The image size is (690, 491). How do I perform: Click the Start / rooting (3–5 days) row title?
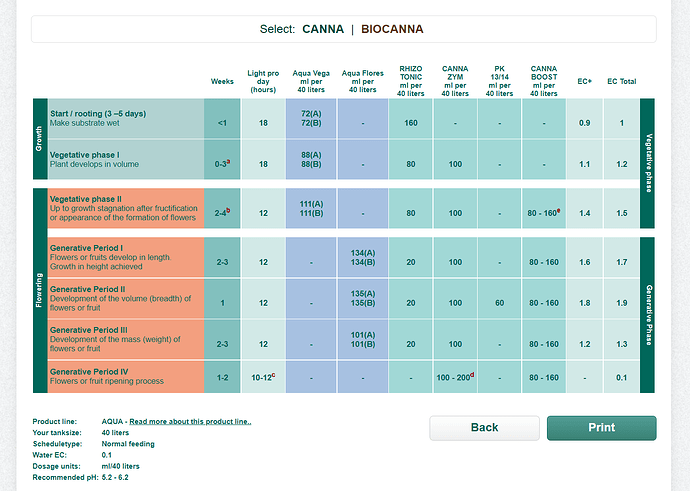(98, 114)
